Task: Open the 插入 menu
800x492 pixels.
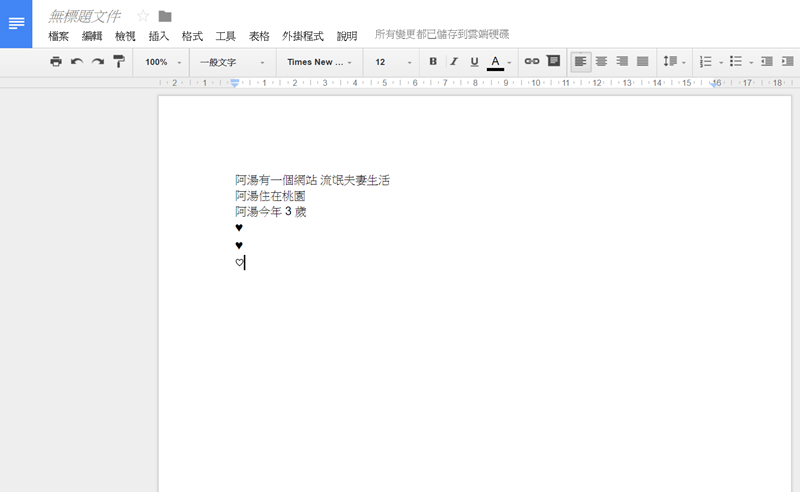Action: click(x=159, y=36)
